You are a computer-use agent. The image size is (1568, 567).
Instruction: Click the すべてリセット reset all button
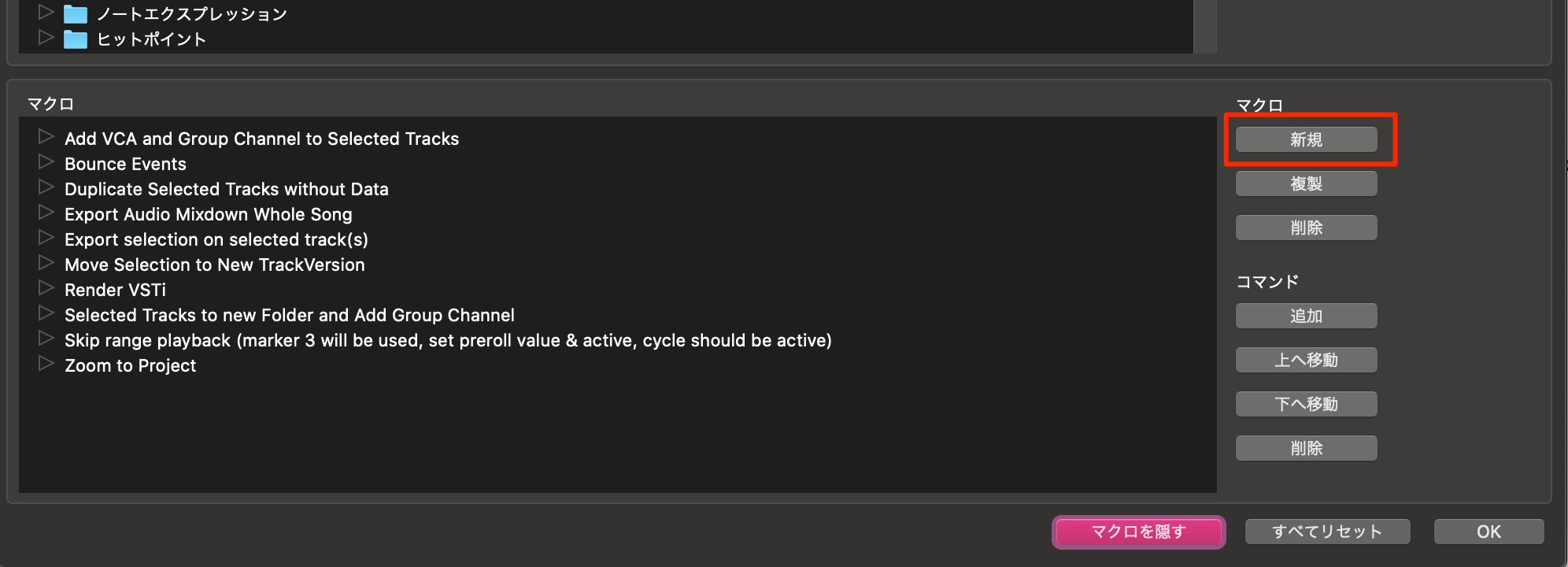[1327, 532]
